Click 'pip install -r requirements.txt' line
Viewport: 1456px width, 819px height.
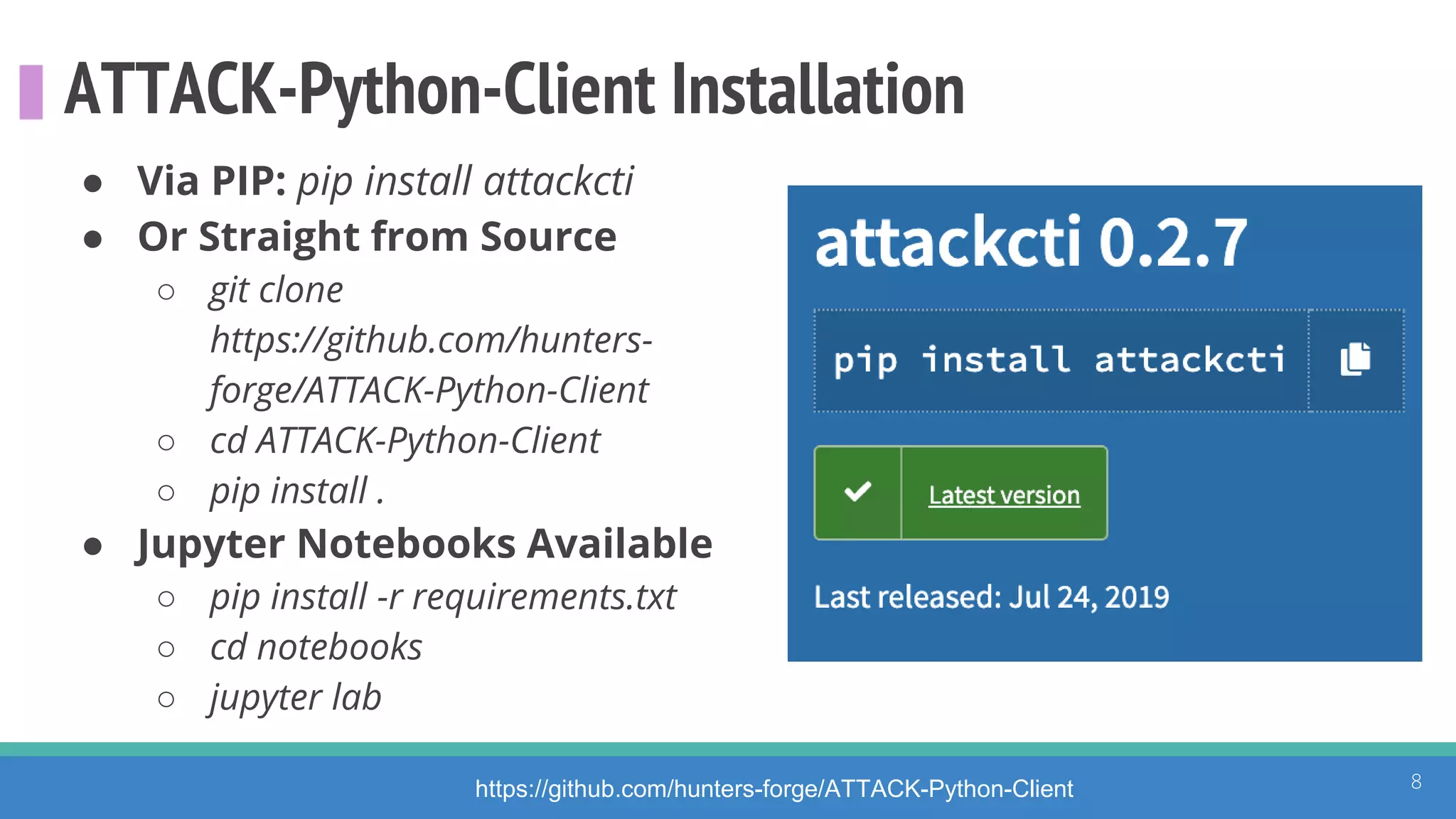pyautogui.click(x=443, y=597)
